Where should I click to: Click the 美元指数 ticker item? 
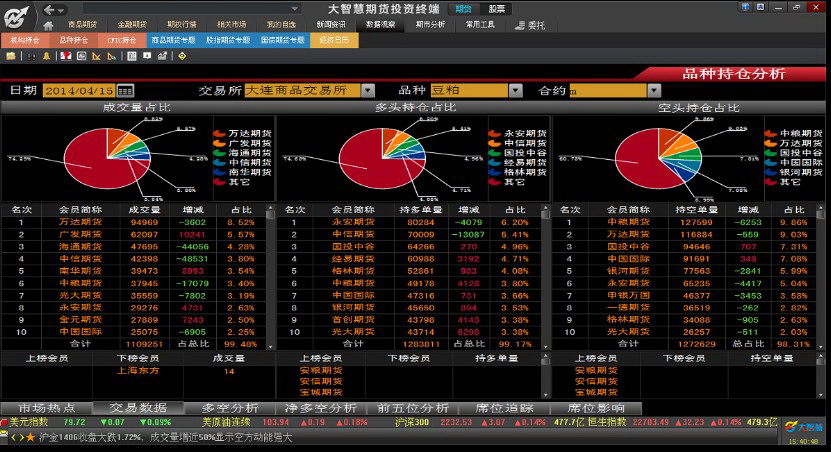(29, 422)
